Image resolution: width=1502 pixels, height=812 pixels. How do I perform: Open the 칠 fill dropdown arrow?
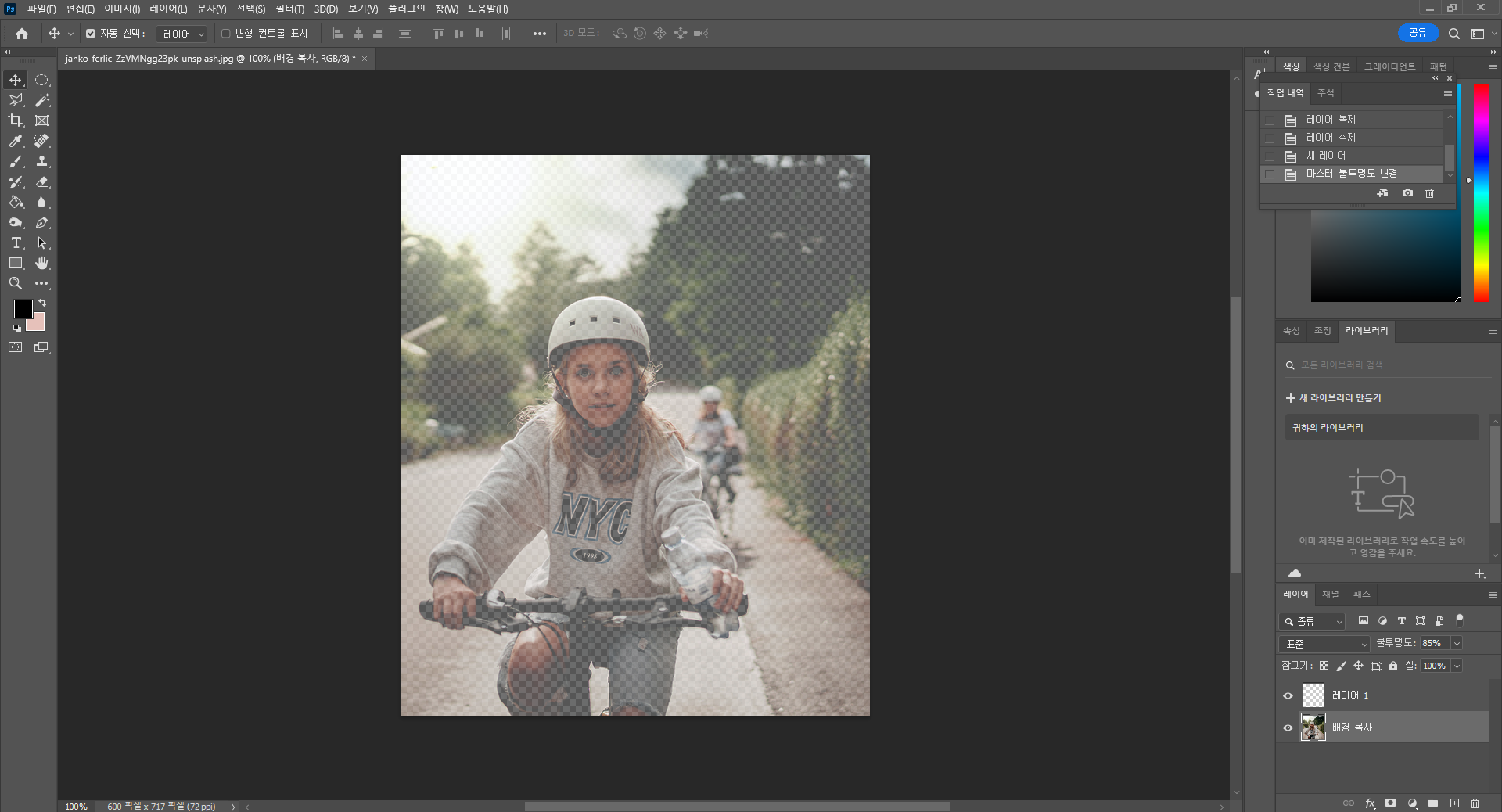(x=1457, y=666)
